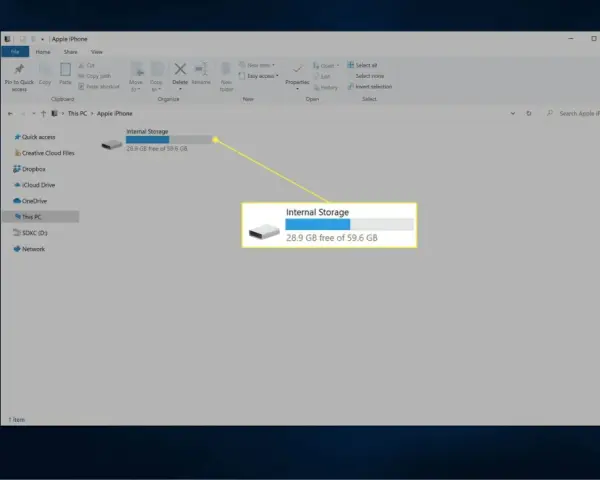The image size is (600, 480).
Task: Open Customize Quick Access Toolbar dropdown
Action: click(42, 39)
